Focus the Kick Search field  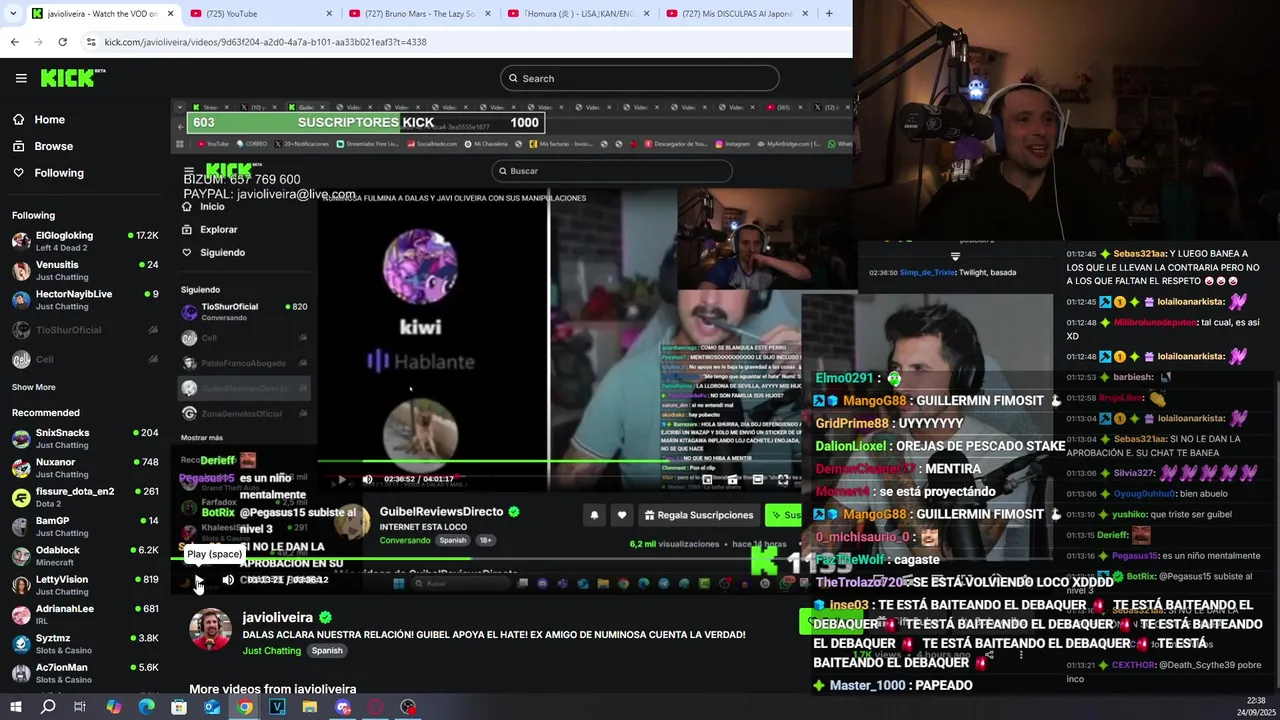click(x=640, y=78)
